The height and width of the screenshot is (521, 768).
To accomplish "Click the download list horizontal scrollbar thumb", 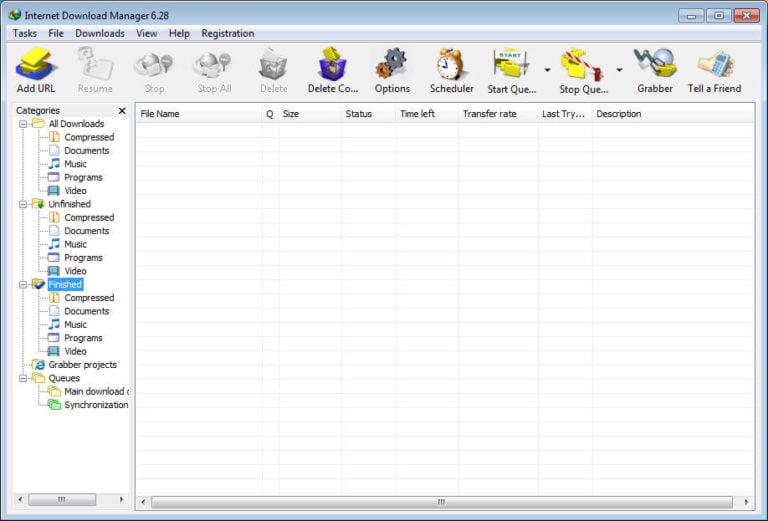I will click(x=442, y=502).
